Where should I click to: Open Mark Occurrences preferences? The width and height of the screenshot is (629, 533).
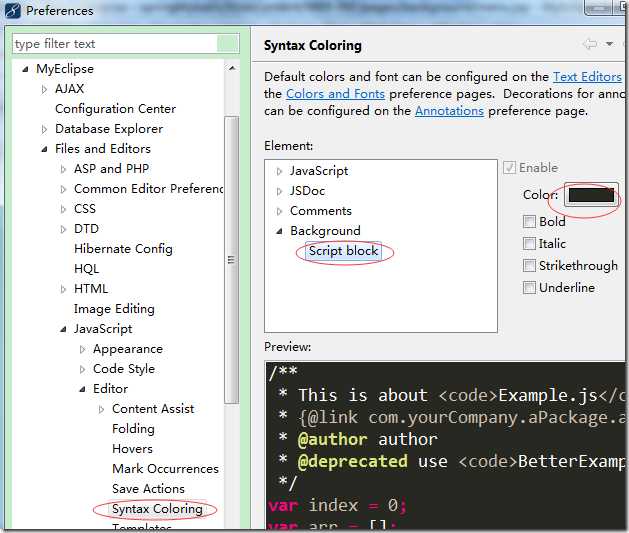[166, 469]
